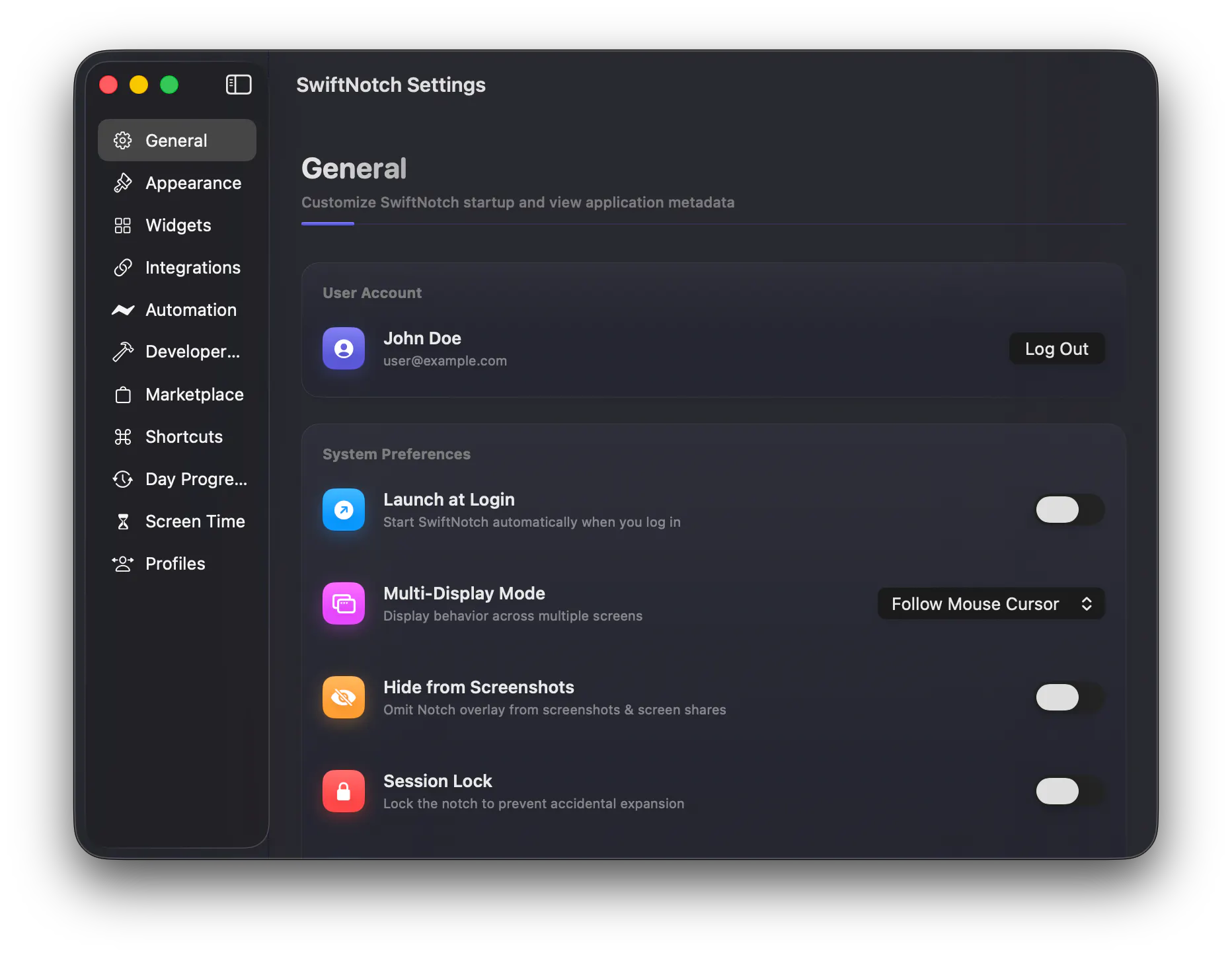Image resolution: width=1232 pixels, height=957 pixels.
Task: Turn on the Session Lock switch
Action: pyautogui.click(x=1069, y=791)
